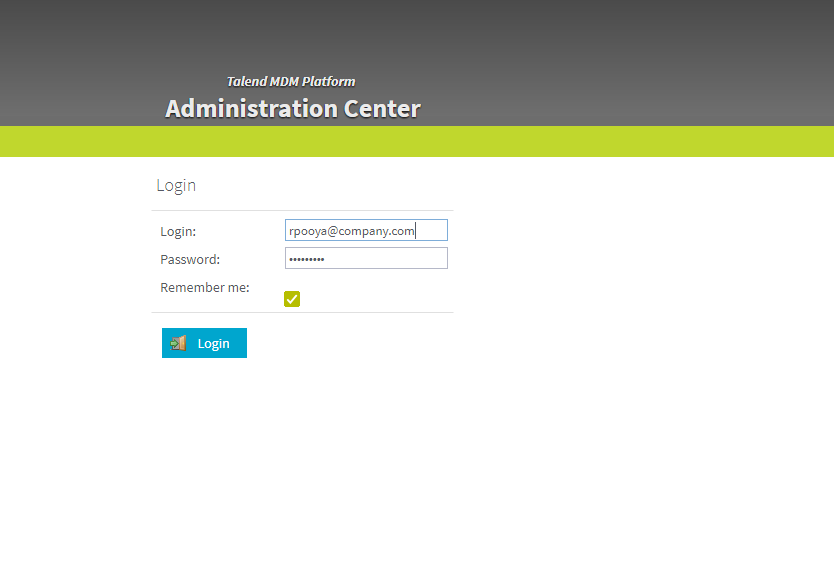Image resolution: width=834 pixels, height=582 pixels.
Task: Click the Administration Center title
Action: coord(292,108)
